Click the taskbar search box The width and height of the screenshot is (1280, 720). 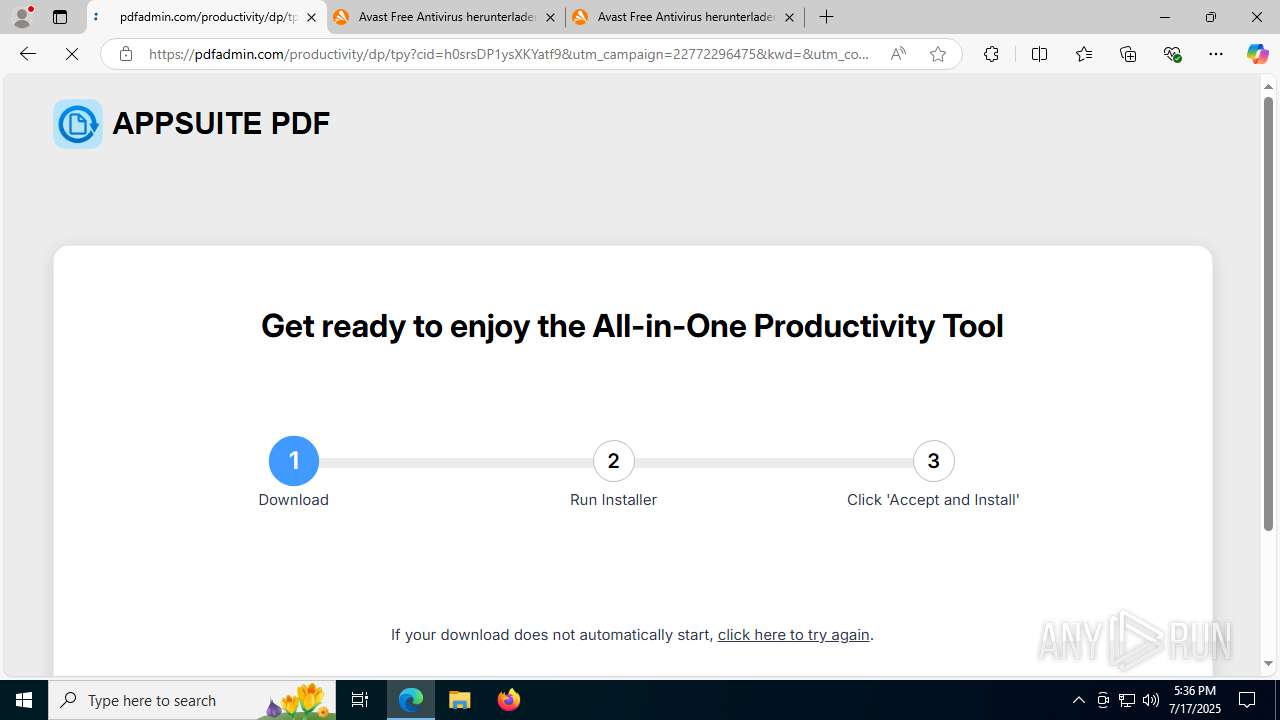(192, 700)
